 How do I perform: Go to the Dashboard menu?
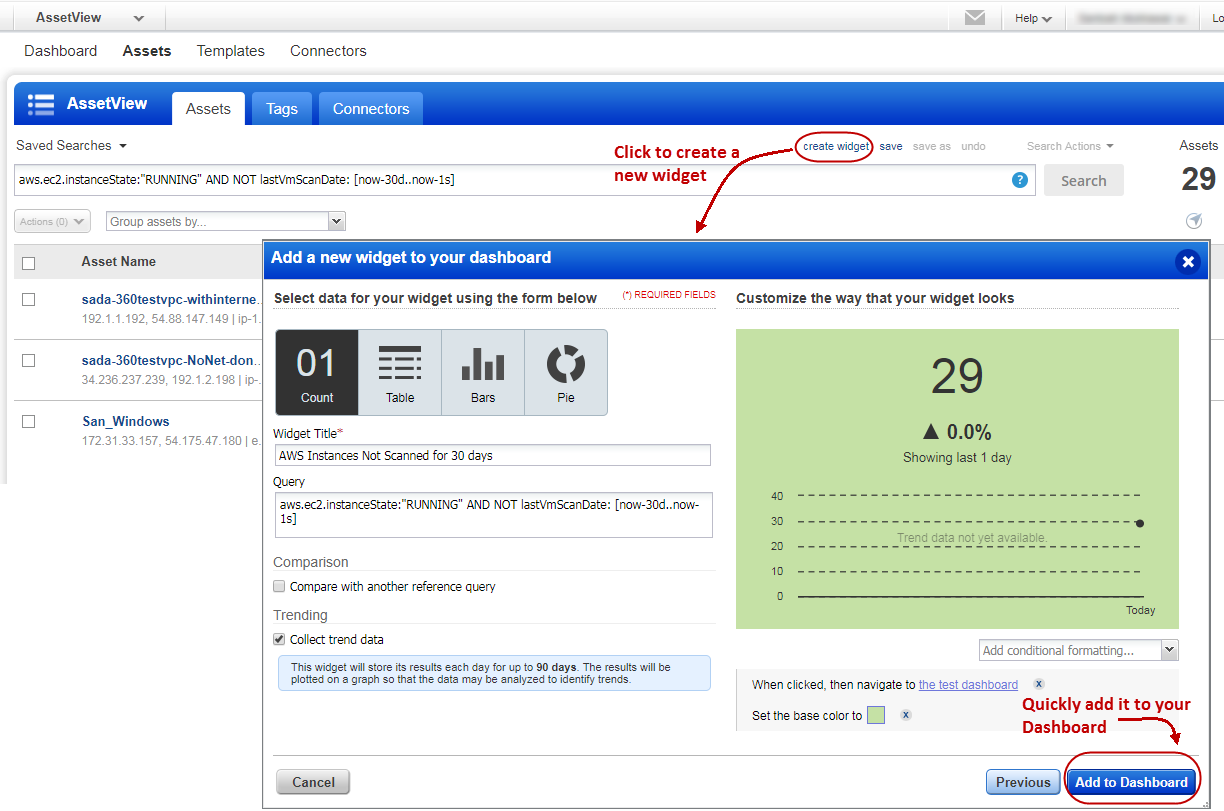click(x=61, y=51)
